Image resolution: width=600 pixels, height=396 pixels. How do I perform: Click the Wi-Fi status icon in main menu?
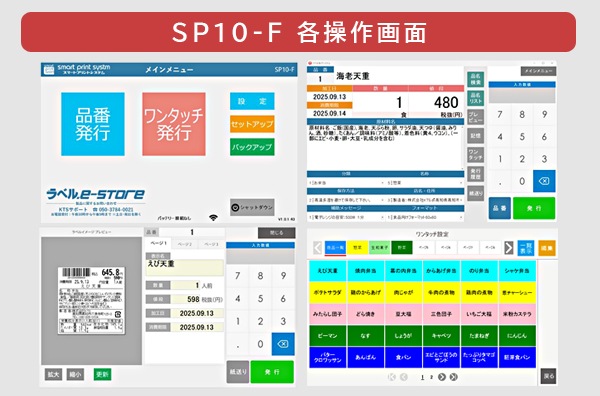tap(213, 217)
